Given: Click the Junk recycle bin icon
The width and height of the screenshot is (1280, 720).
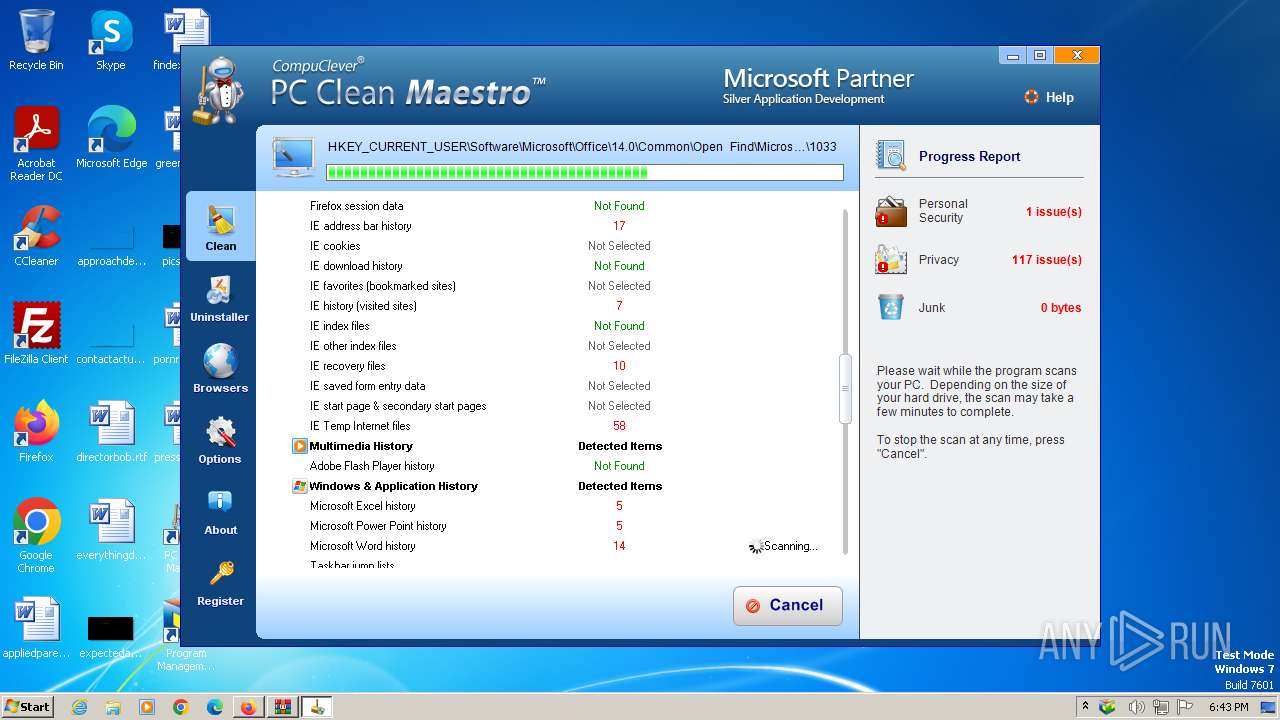Looking at the screenshot, I should click(891, 307).
